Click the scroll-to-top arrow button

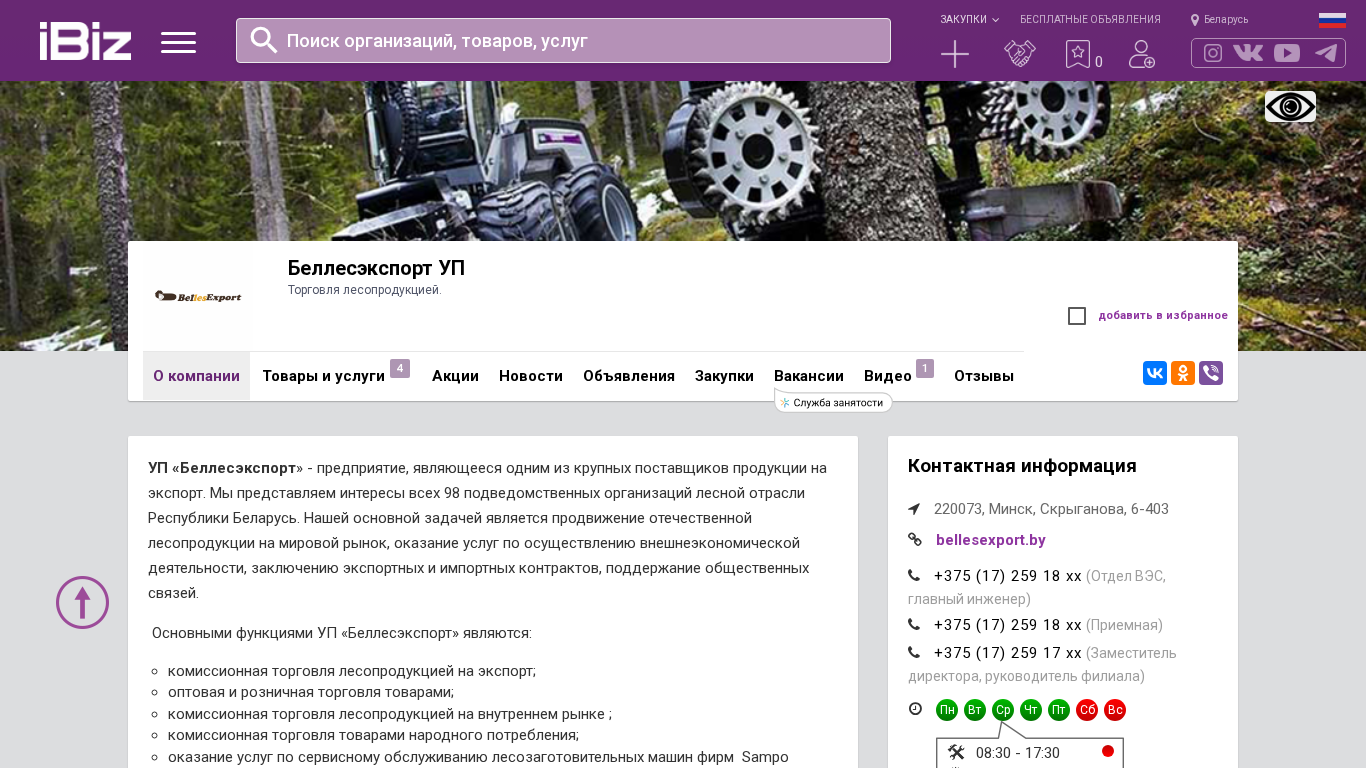coord(82,602)
